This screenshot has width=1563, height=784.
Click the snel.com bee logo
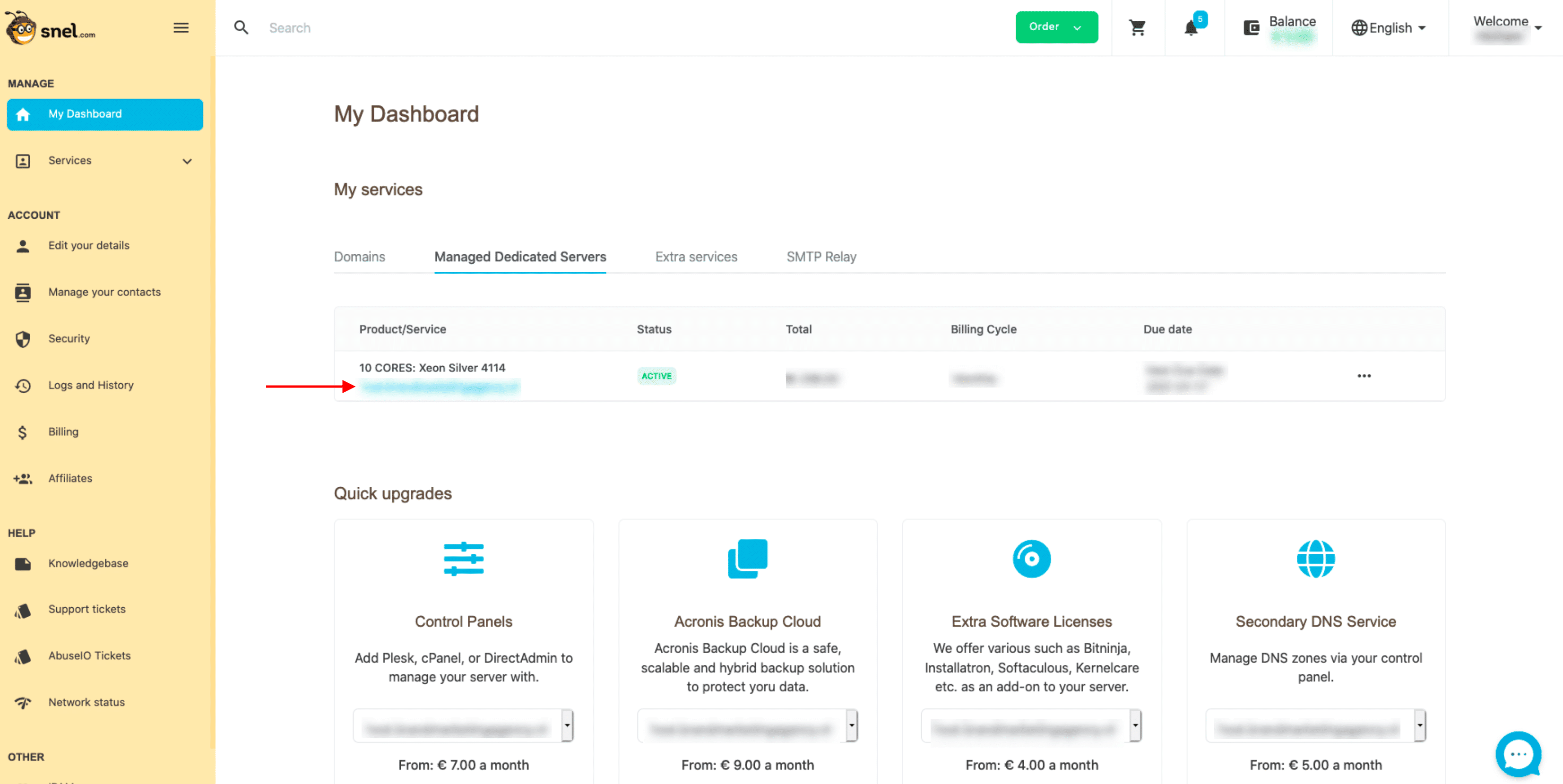(51, 28)
